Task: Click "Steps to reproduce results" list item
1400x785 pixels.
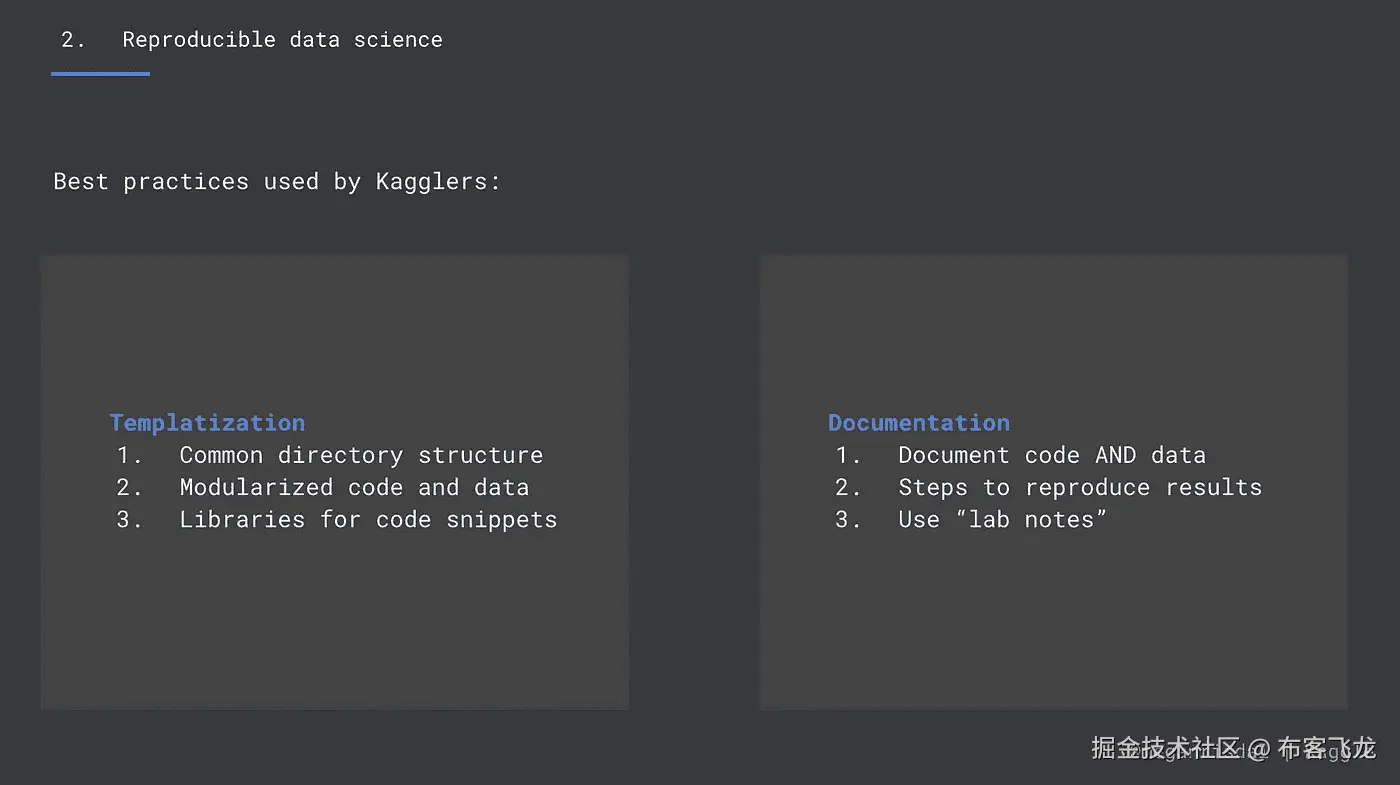Action: coord(1080,488)
